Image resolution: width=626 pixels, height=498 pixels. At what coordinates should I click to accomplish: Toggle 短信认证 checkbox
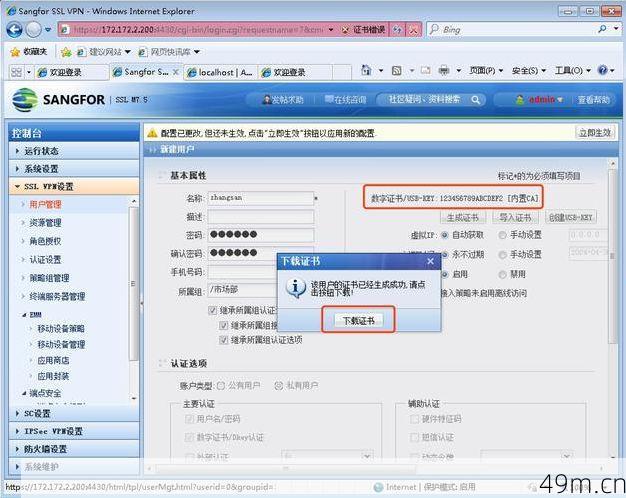[414, 437]
